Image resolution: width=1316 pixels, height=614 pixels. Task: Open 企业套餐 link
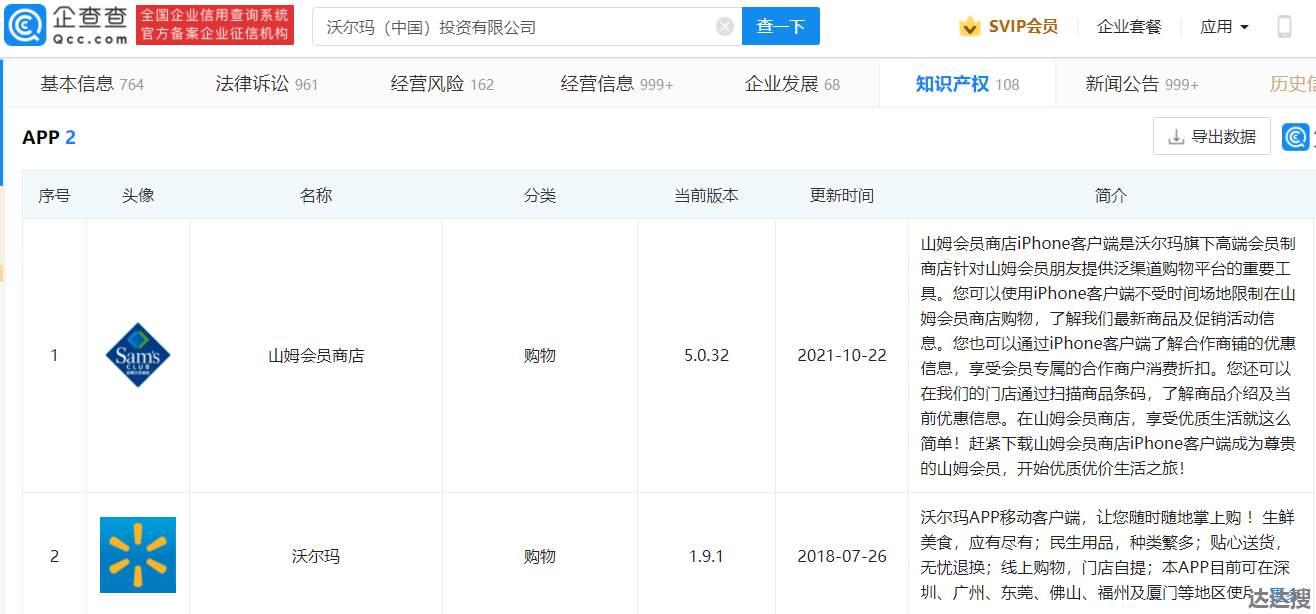1129,27
